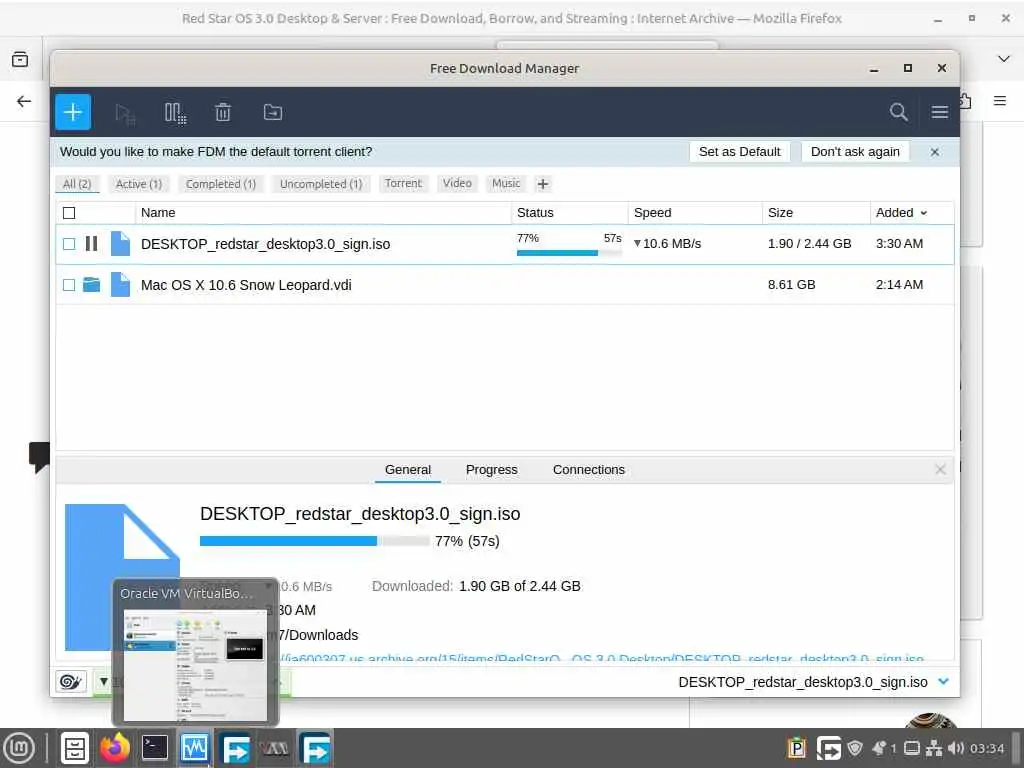Check the DESKTOP_redstar_desktop3.0_sign.iso row checkbox

coord(69,244)
